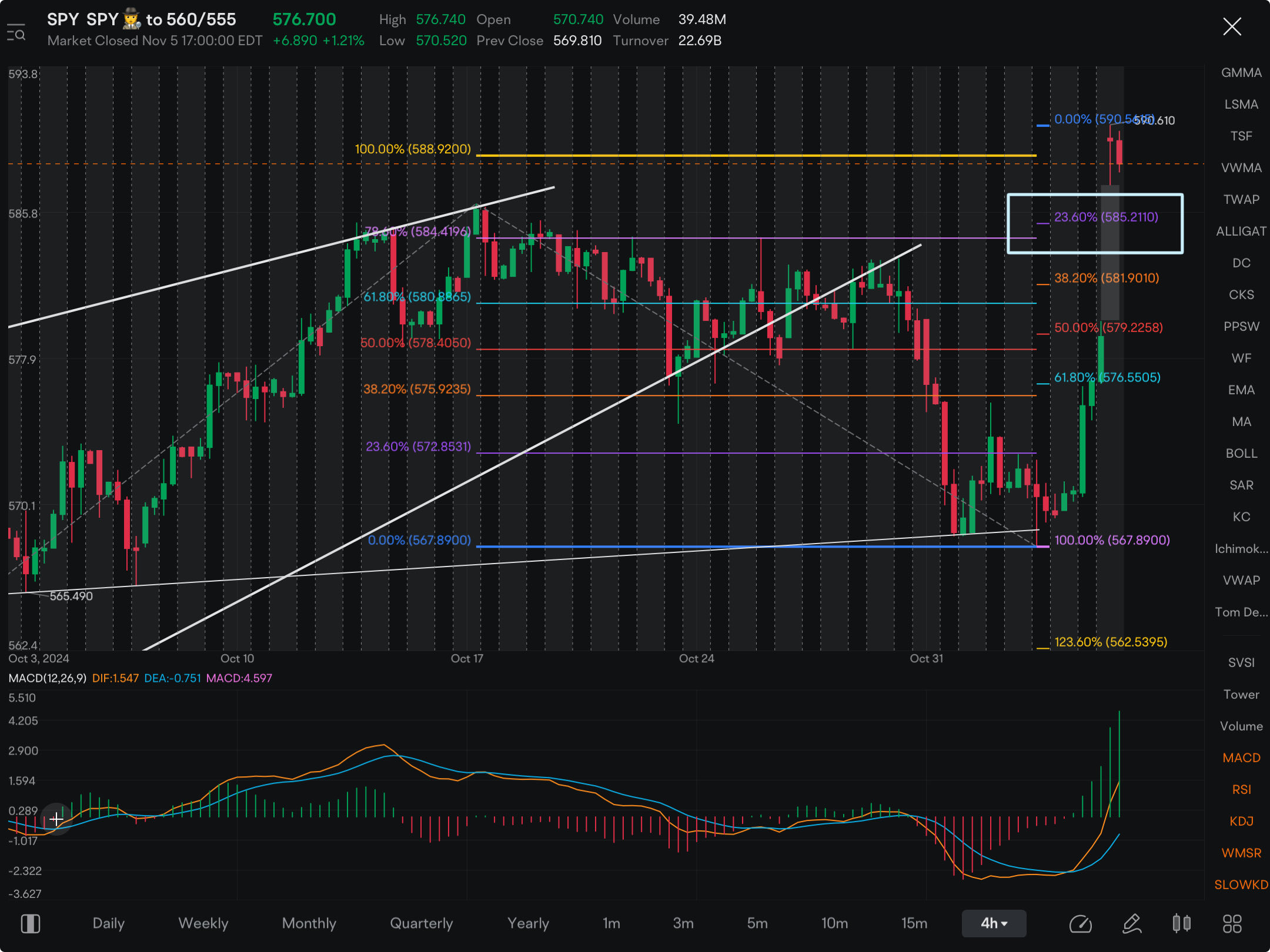The width and height of the screenshot is (1270, 952).
Task: Enable the WF indicator
Action: pyautogui.click(x=1241, y=358)
